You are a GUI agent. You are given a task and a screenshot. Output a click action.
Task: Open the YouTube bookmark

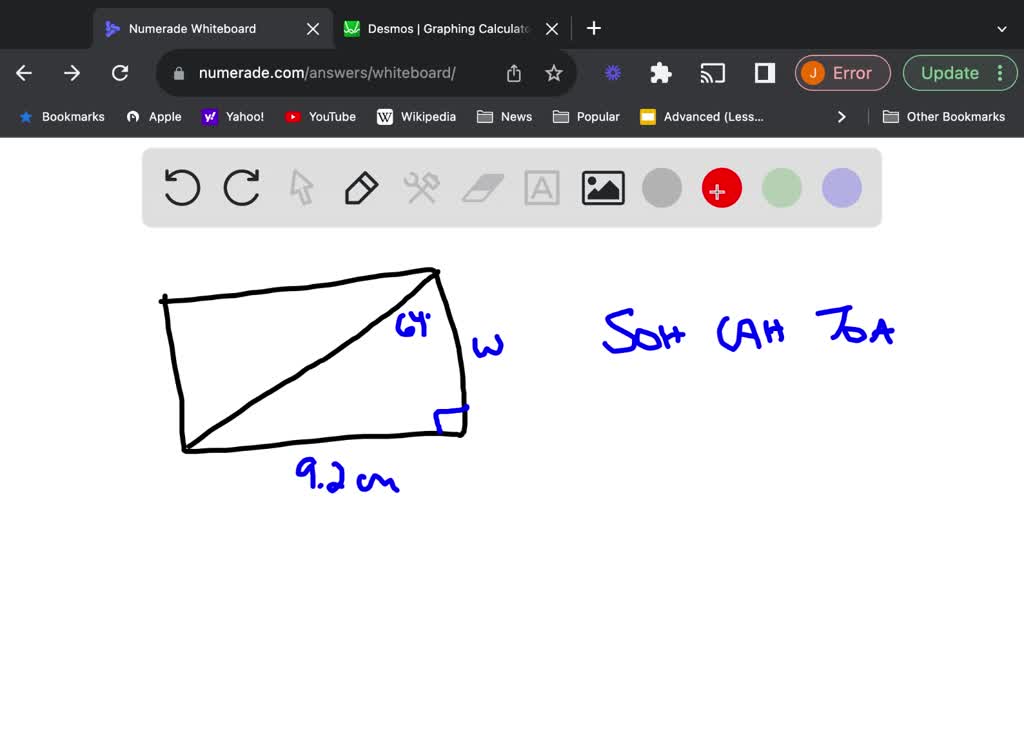320,116
